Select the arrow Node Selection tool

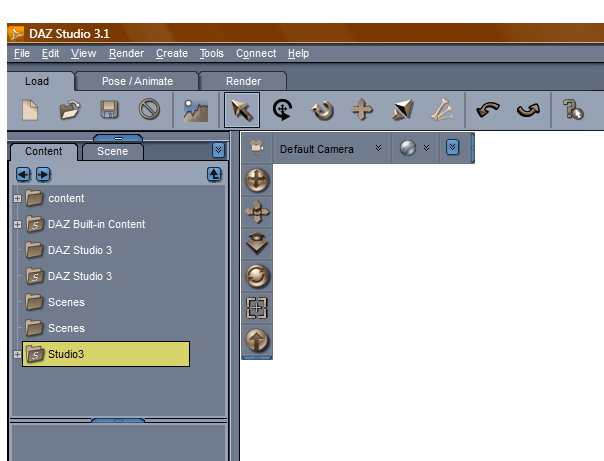(242, 110)
